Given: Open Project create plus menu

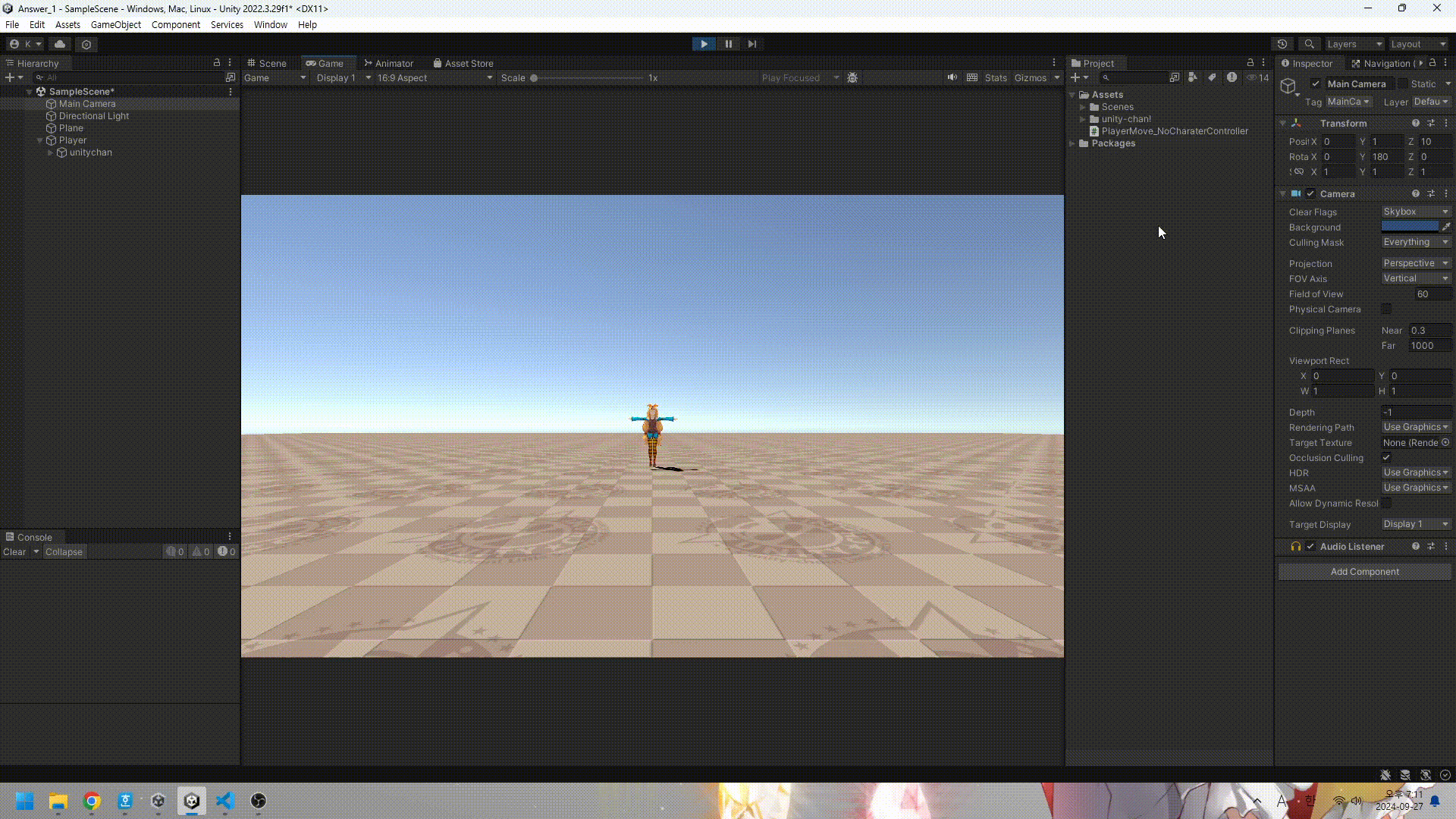Looking at the screenshot, I should pos(1079,77).
